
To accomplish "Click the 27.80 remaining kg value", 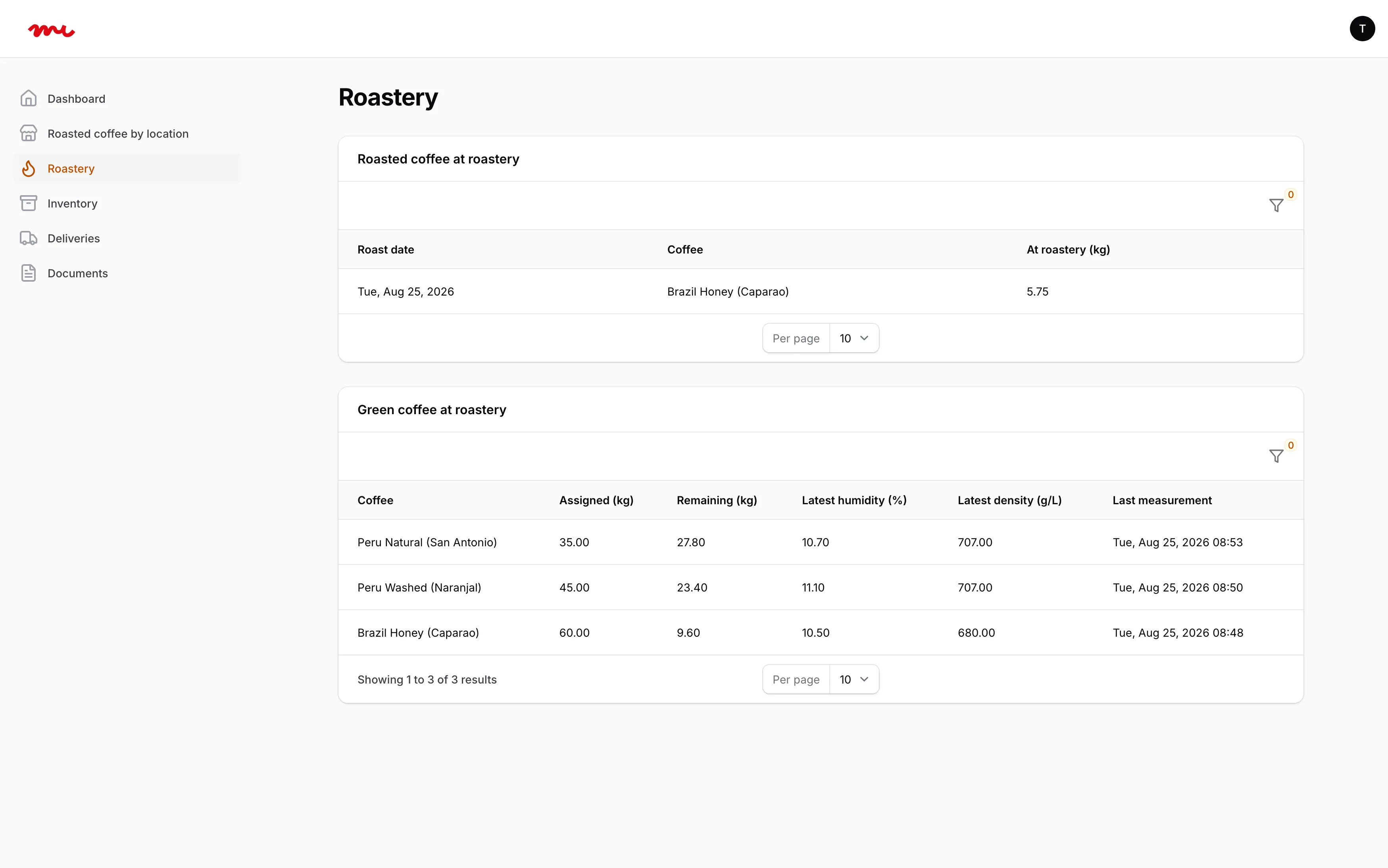I will (690, 543).
